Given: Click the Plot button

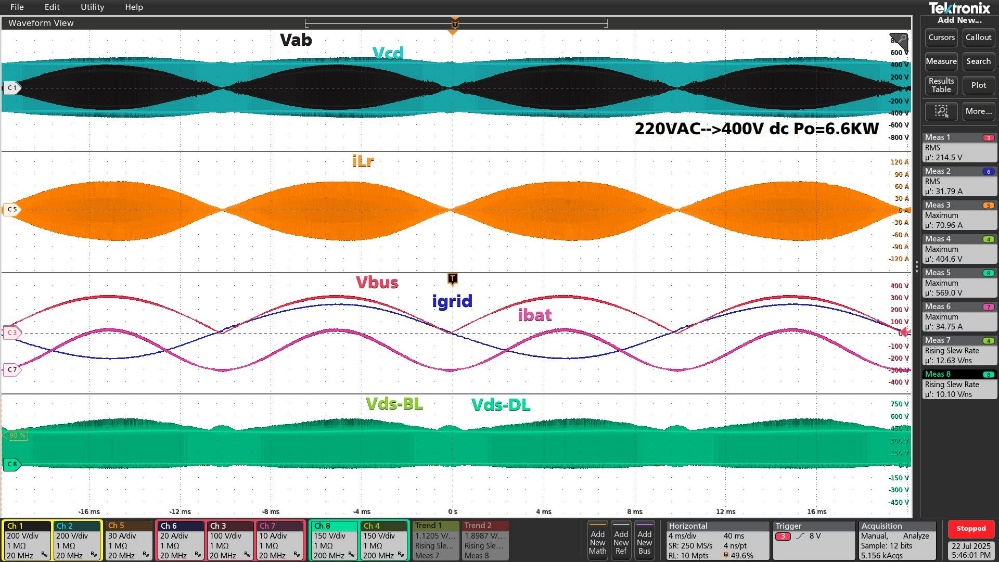Looking at the screenshot, I should click(x=978, y=86).
